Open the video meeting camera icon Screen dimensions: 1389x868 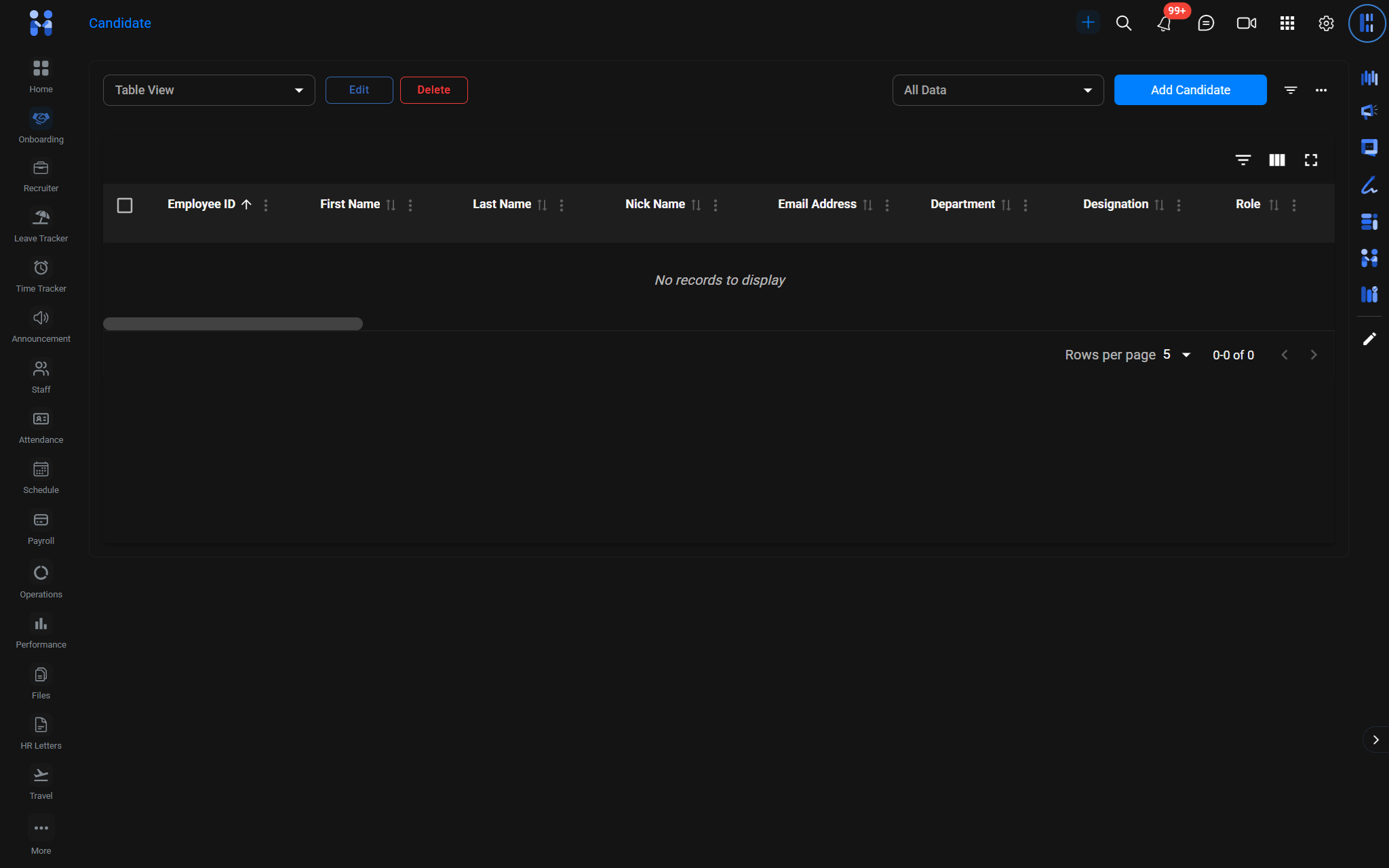[x=1246, y=23]
